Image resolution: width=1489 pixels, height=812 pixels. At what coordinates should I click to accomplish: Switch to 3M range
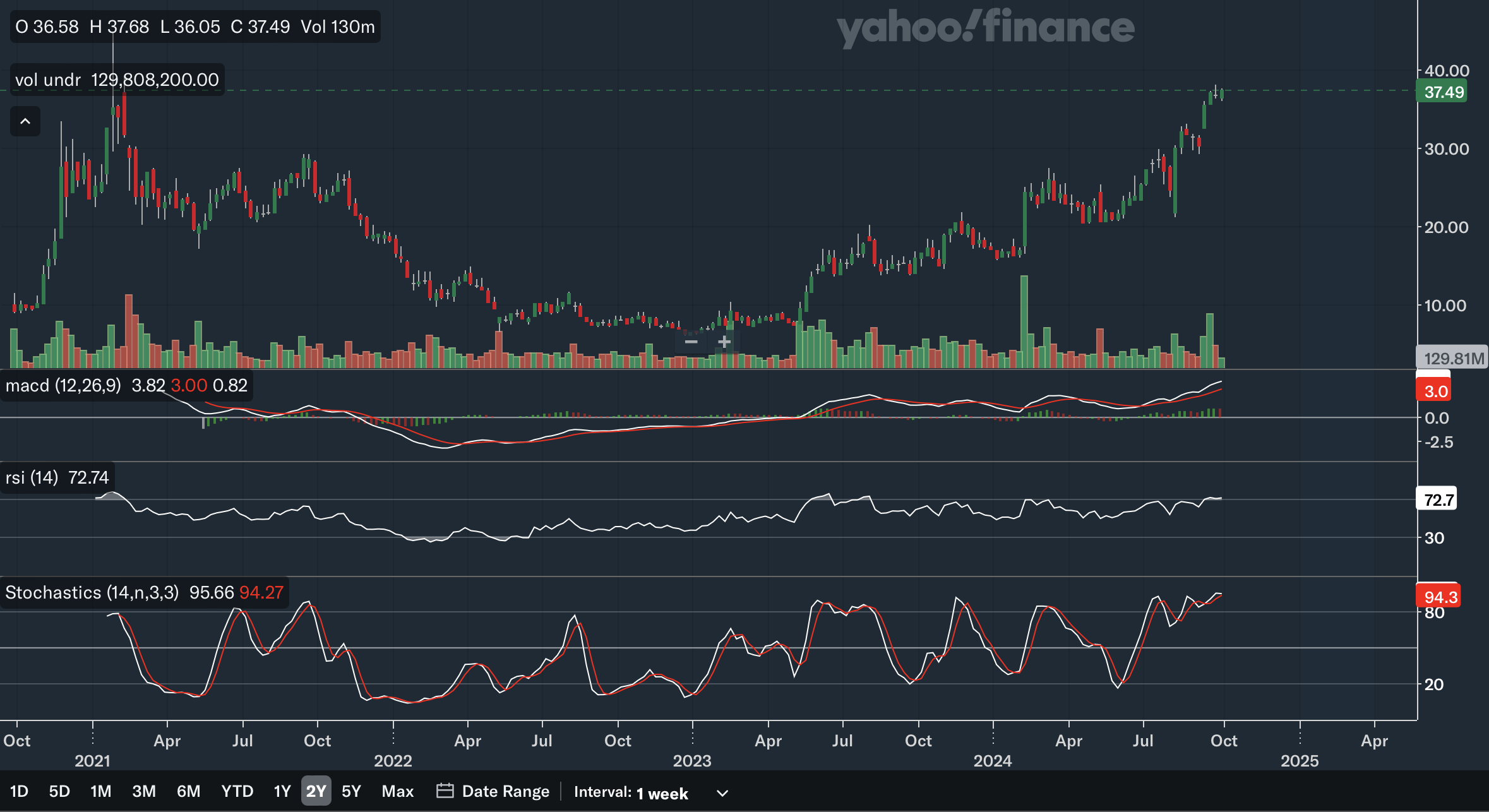tap(144, 791)
